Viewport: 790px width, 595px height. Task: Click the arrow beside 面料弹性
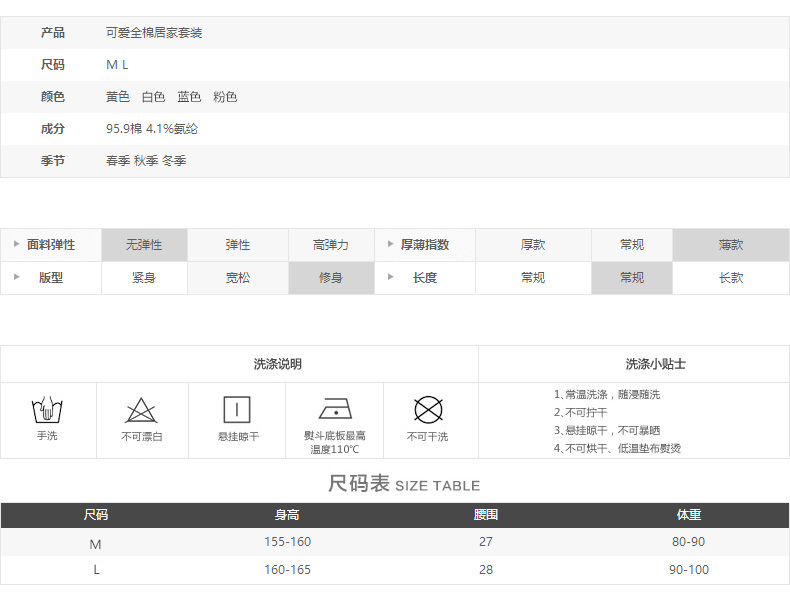point(16,244)
